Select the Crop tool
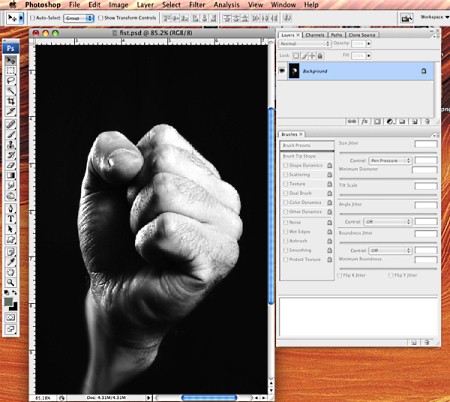 [11, 101]
